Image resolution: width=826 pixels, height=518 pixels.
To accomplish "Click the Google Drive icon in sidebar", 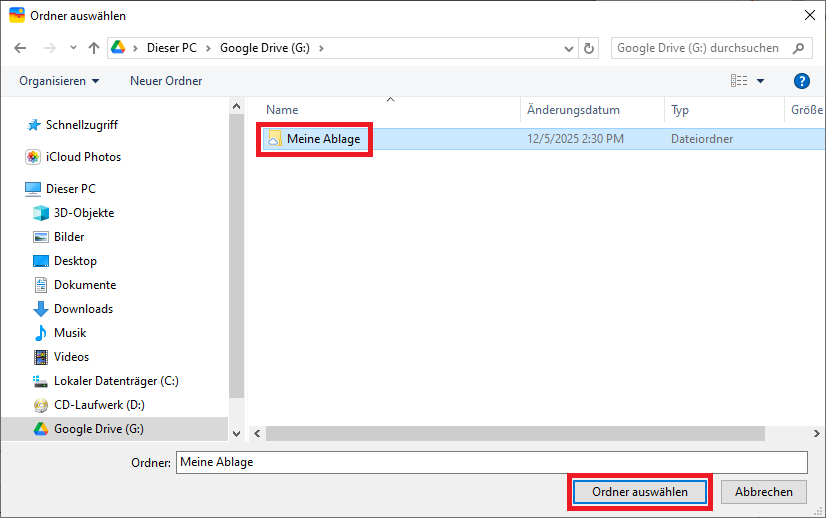I will pos(41,429).
